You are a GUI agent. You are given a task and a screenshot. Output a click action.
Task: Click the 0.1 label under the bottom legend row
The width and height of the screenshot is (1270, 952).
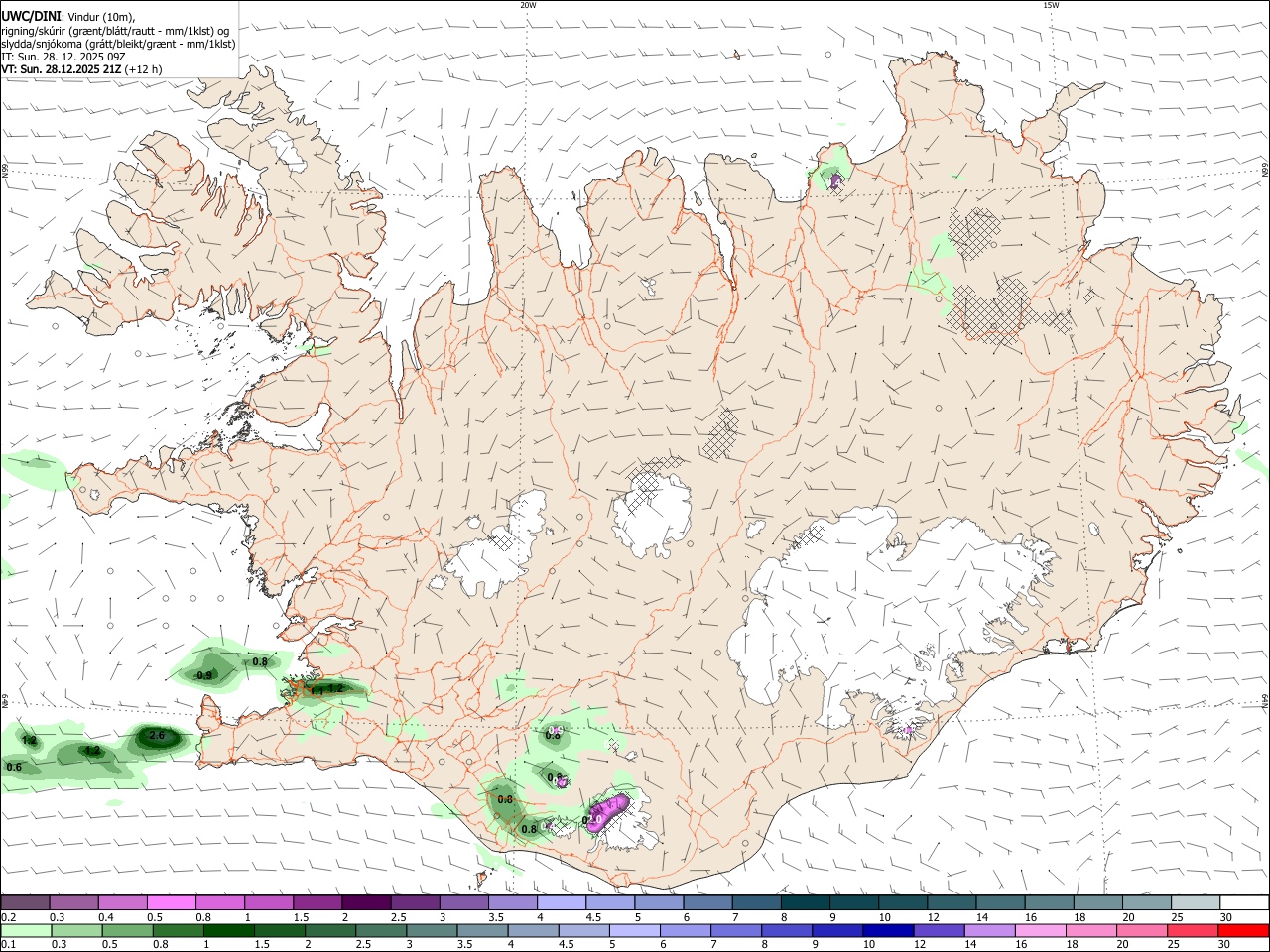click(8, 945)
